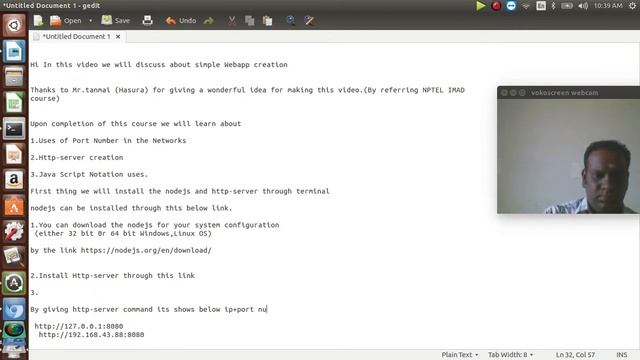This screenshot has width=640, height=360.
Task: Open System Settings from launcher
Action: click(x=14, y=231)
